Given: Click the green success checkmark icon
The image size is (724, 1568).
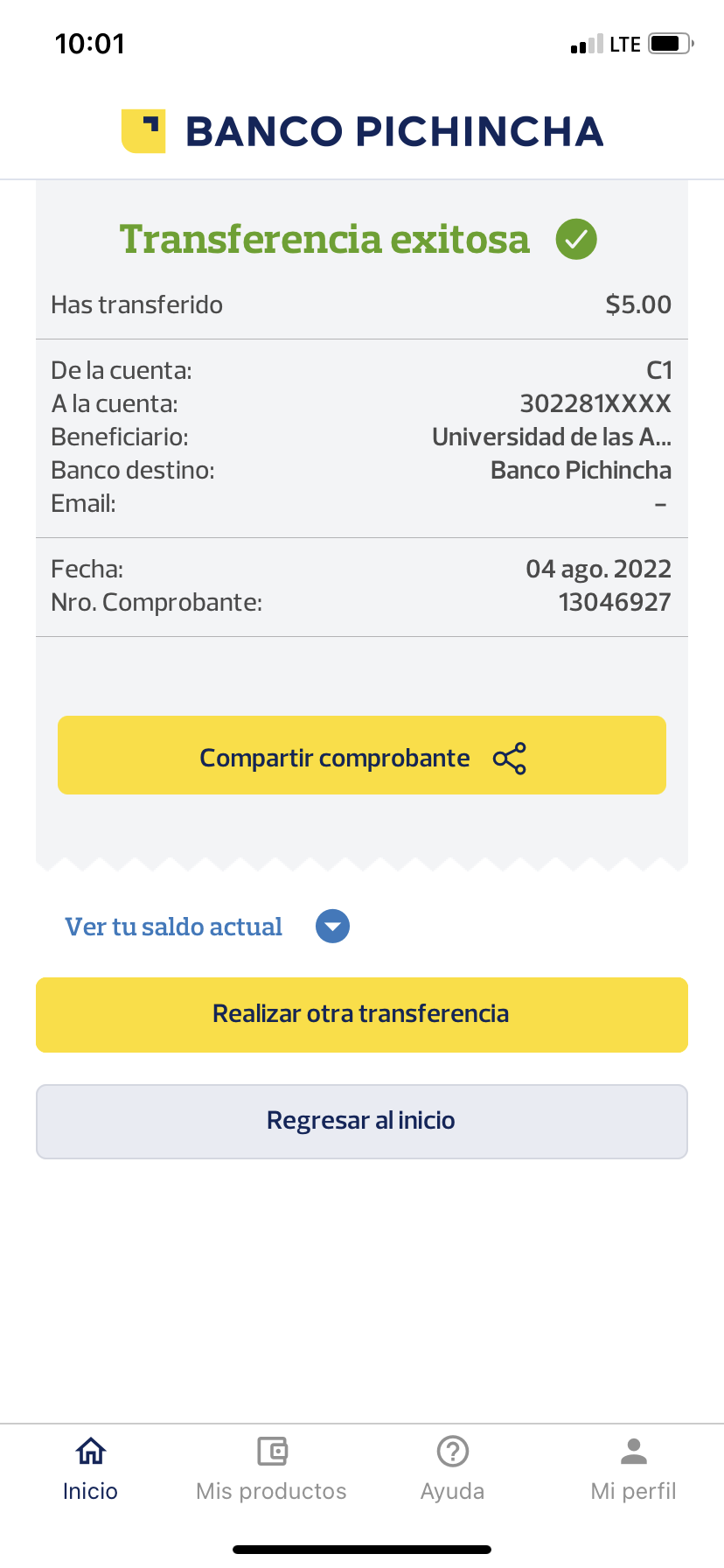Looking at the screenshot, I should coord(576,239).
